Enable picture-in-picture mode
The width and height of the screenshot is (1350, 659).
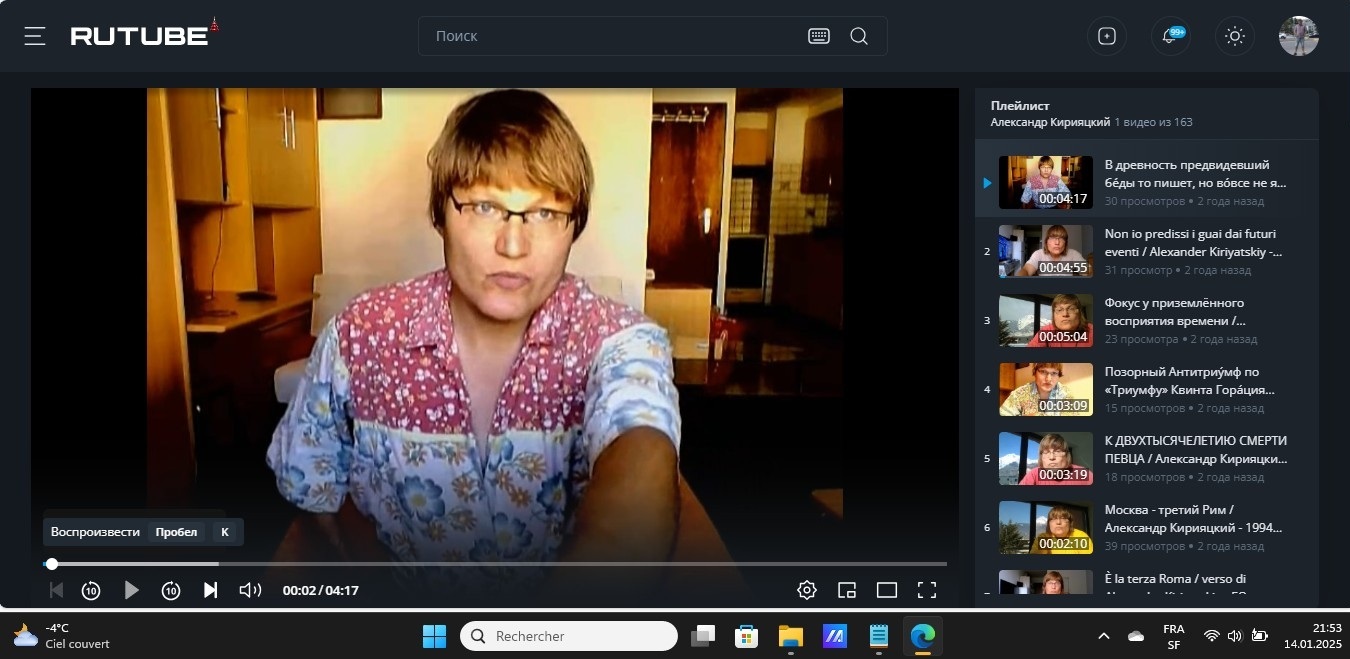[x=847, y=590]
